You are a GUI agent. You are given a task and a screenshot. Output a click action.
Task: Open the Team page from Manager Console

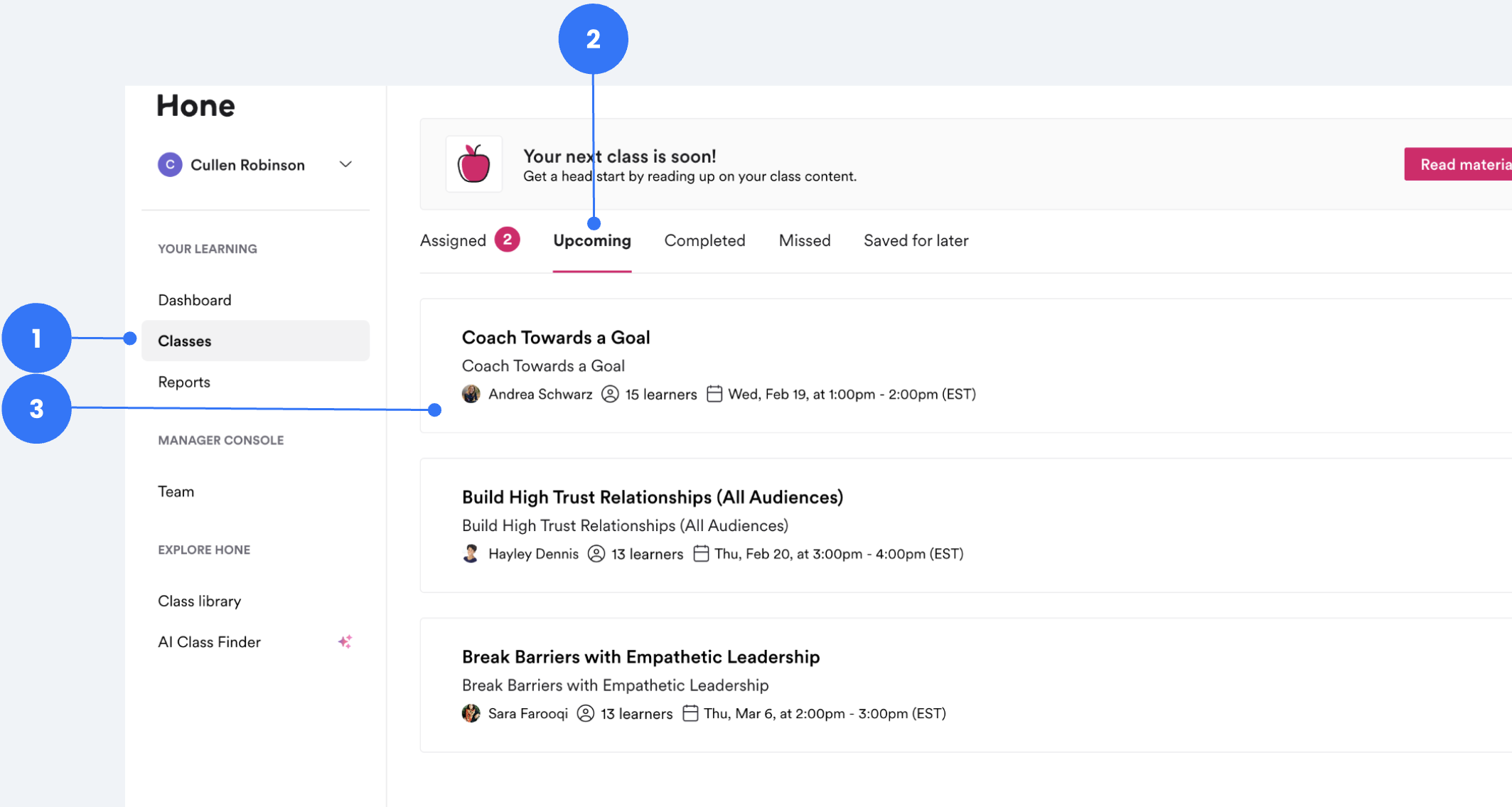pyautogui.click(x=175, y=491)
